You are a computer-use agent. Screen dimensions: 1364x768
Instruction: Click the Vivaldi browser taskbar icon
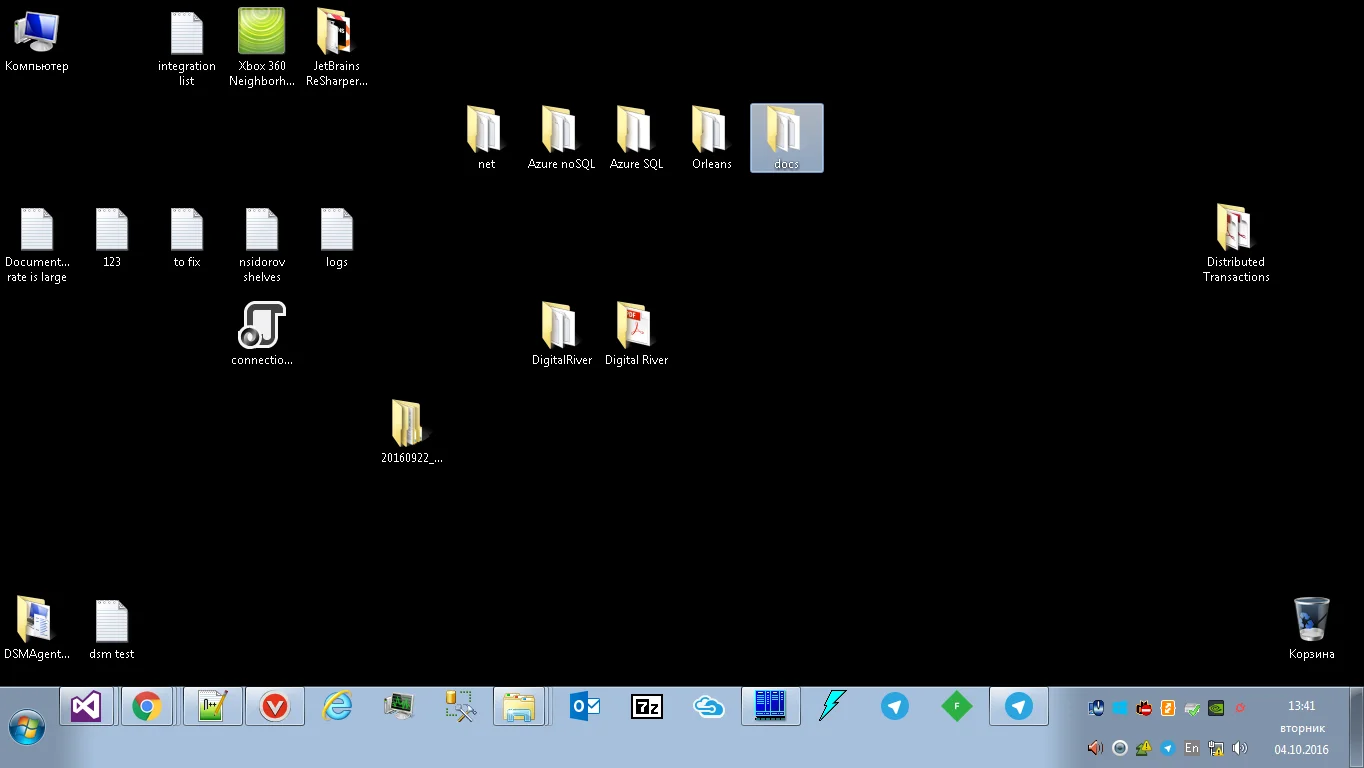tap(274, 707)
